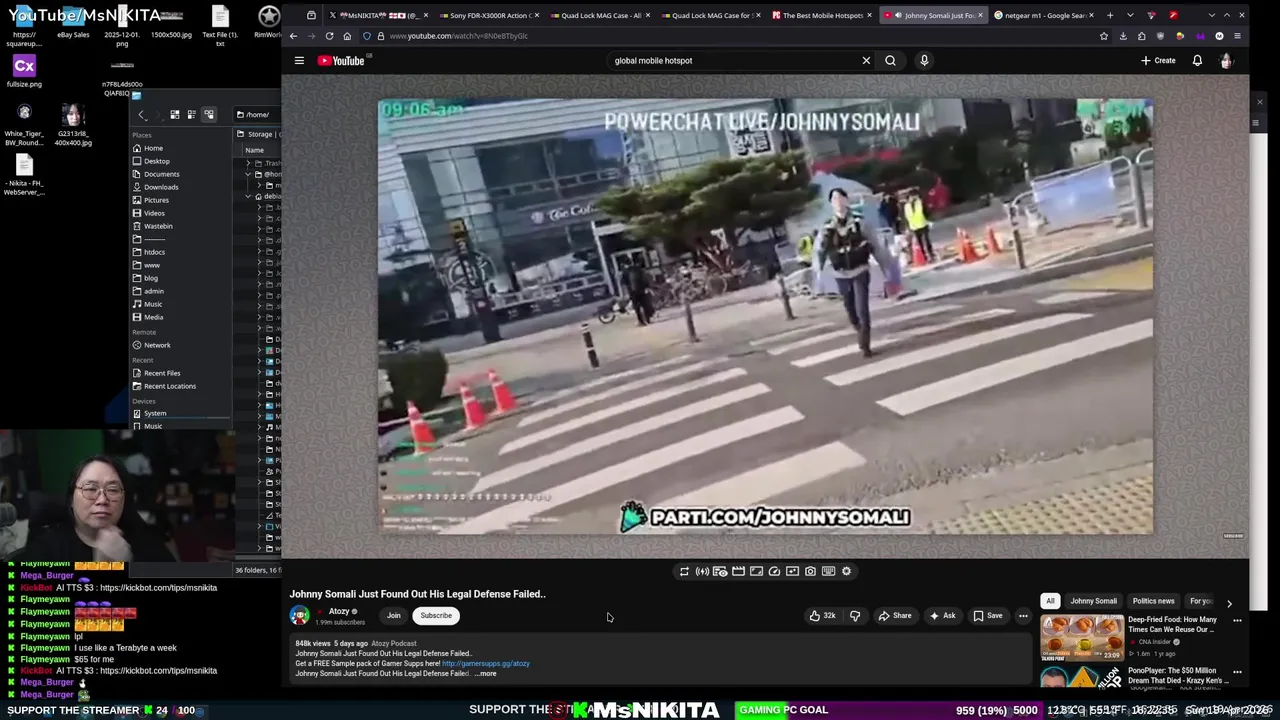Start voice search with microphone icon
The width and height of the screenshot is (1280, 720).
pos(924,61)
